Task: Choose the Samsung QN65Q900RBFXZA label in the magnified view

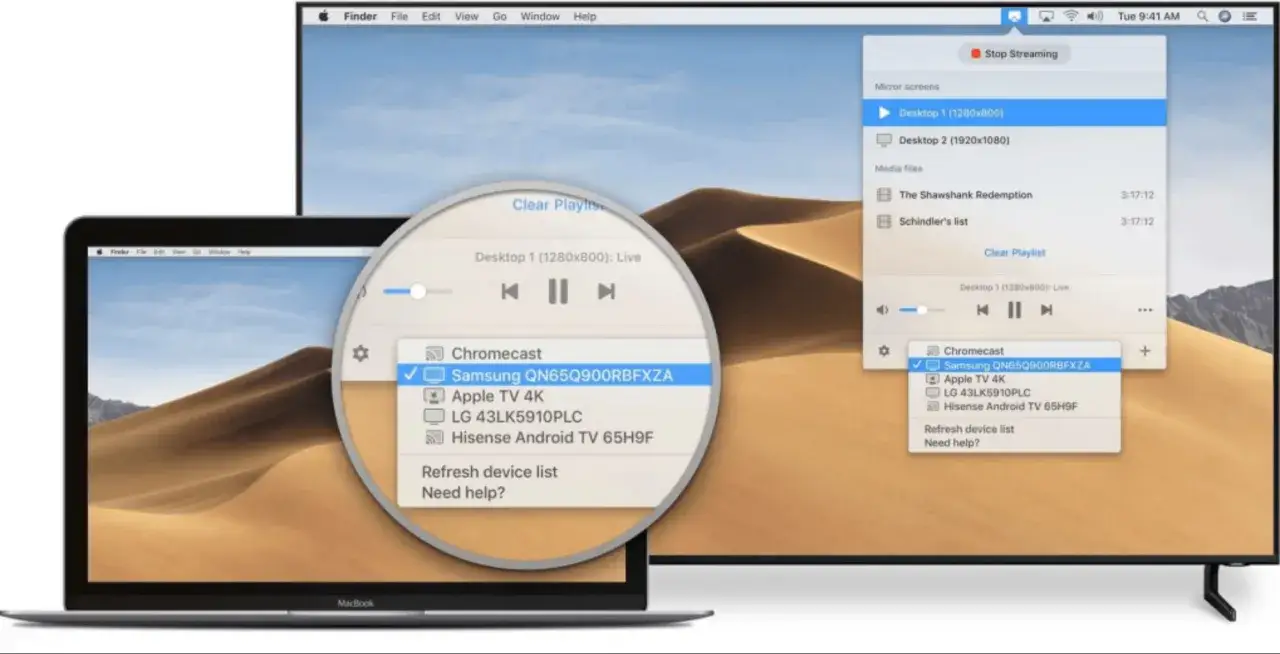Action: tap(562, 375)
